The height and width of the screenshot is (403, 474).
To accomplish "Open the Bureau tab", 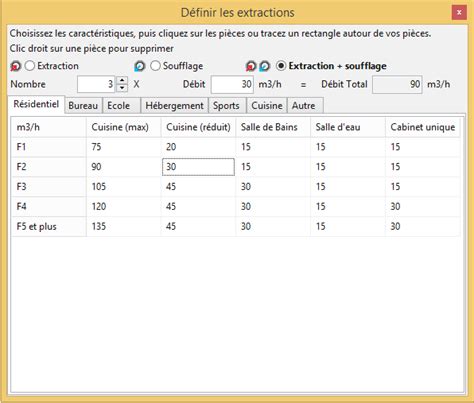I will 83,105.
